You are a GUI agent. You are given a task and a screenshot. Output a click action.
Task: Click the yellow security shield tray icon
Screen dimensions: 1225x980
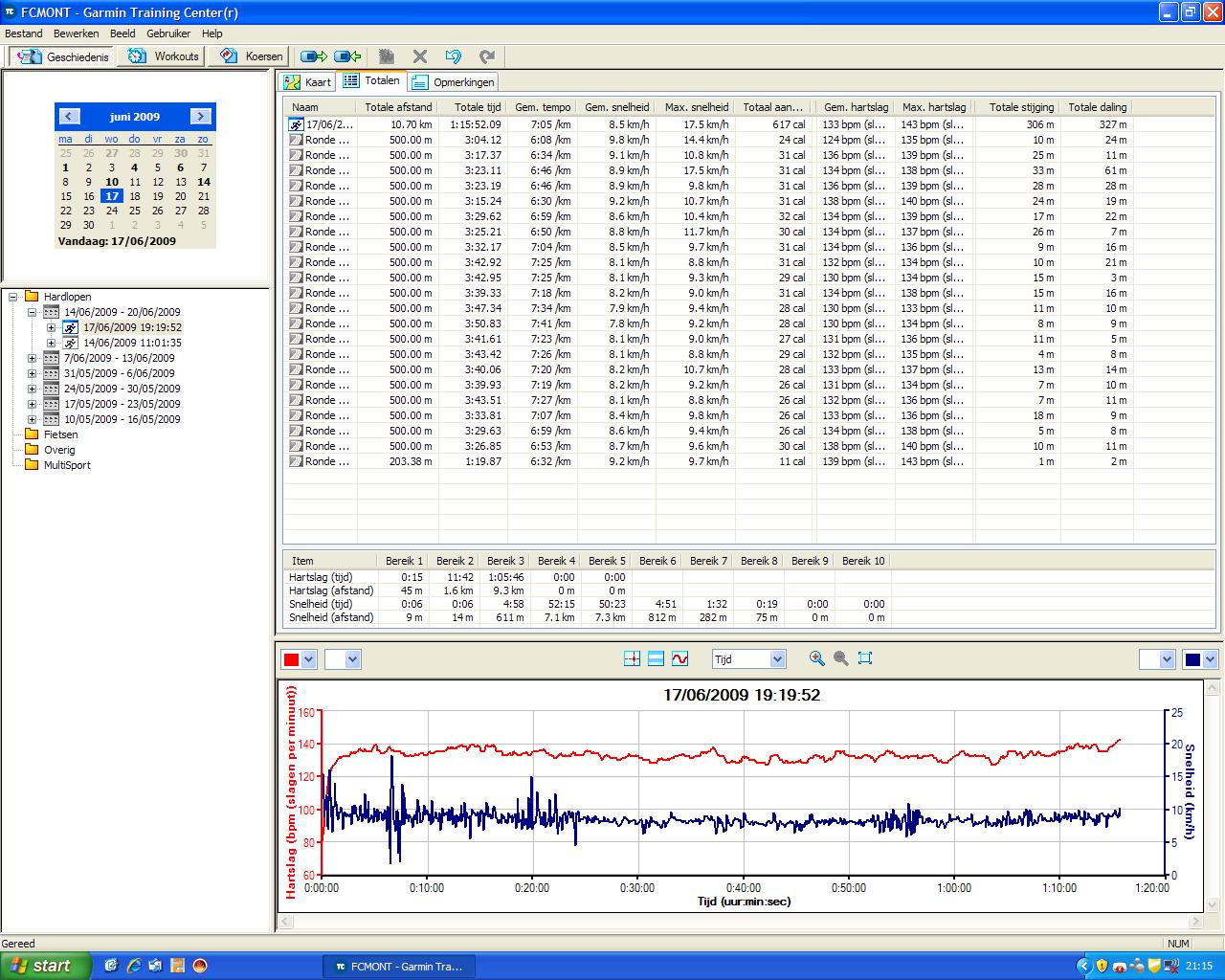click(1102, 966)
